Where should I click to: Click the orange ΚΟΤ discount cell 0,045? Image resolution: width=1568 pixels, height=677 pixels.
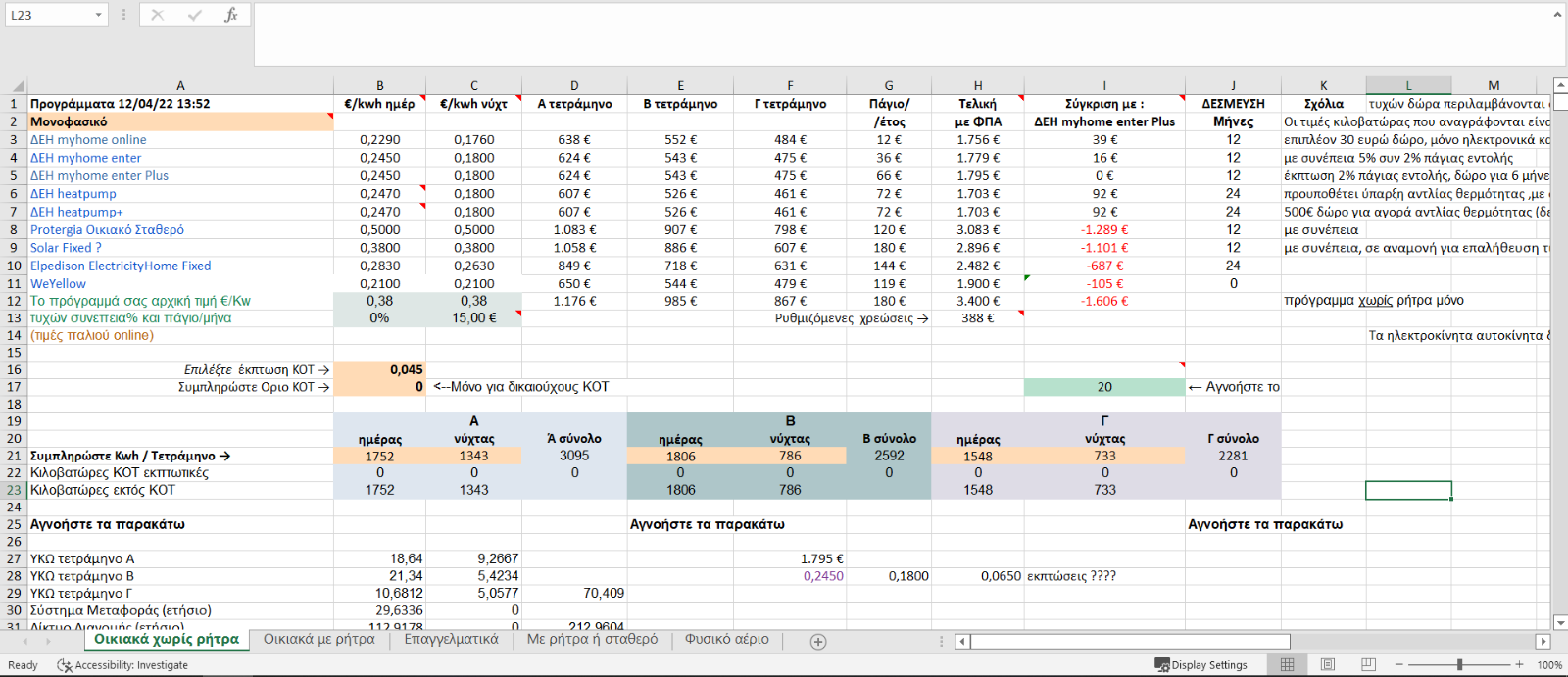point(379,370)
